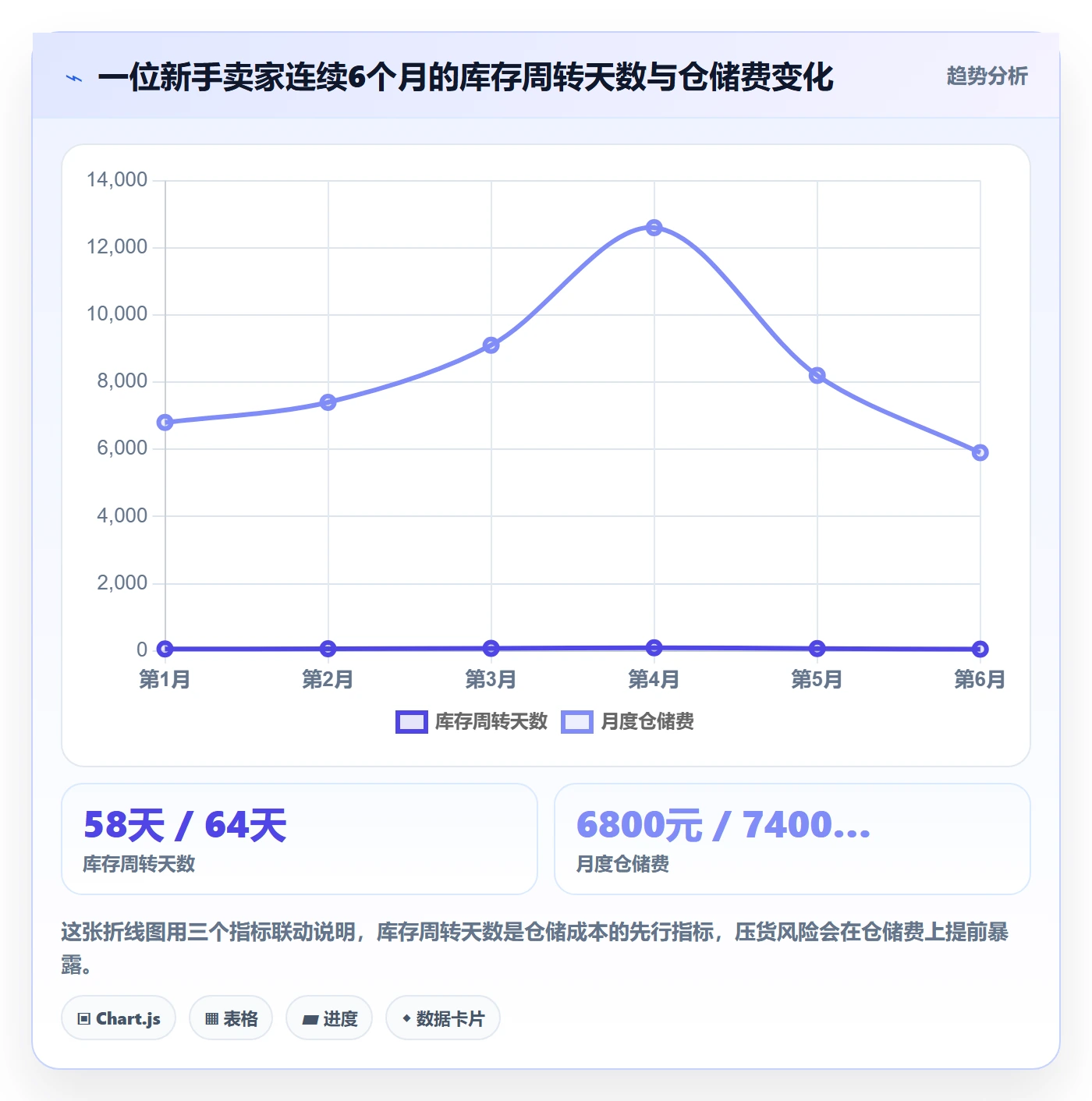Screen dimensions: 1092x1101
Task: Click the 库存周转天数 legend color box
Action: pyautogui.click(x=412, y=722)
